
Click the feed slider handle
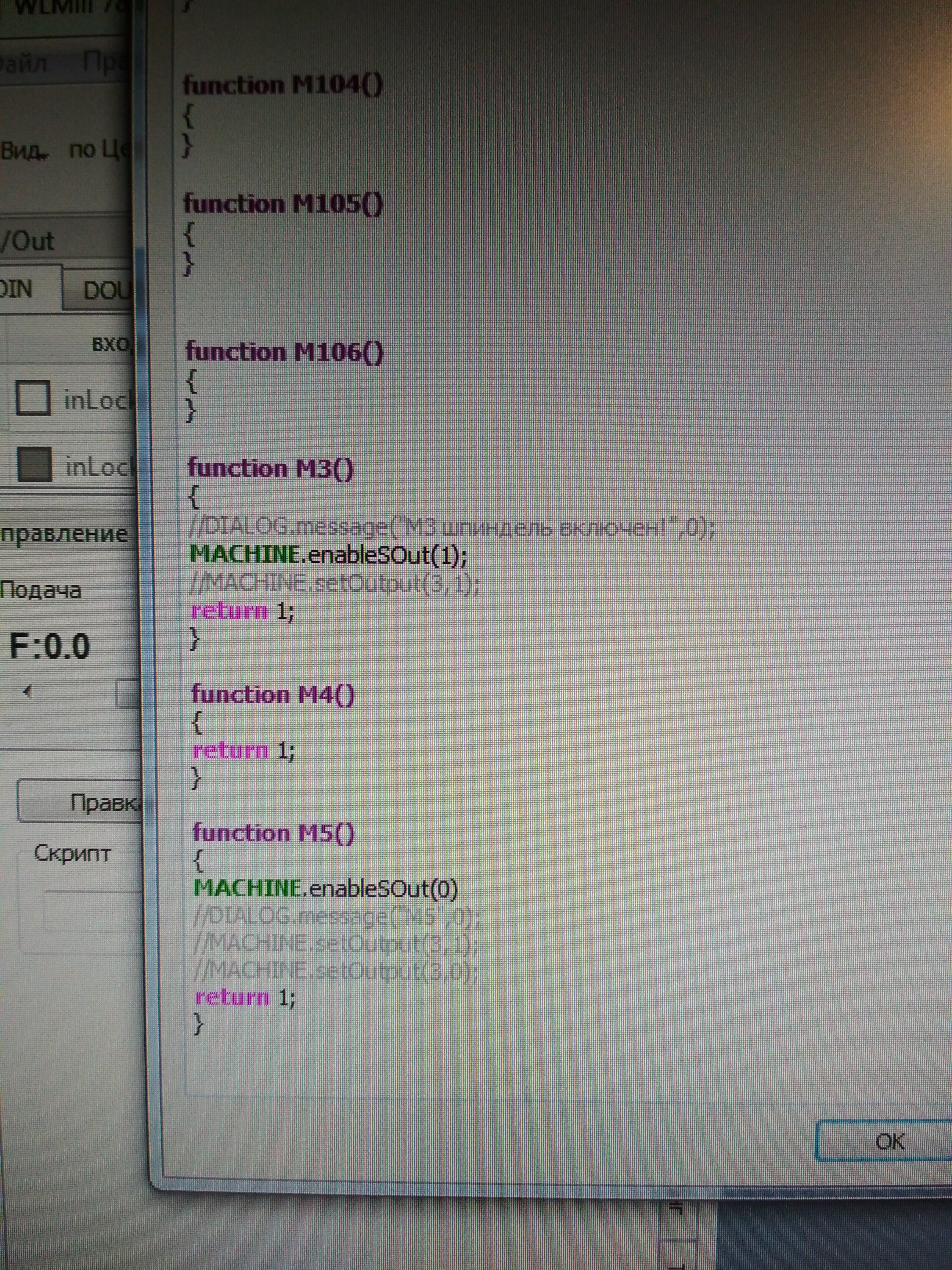pyautogui.click(x=128, y=694)
